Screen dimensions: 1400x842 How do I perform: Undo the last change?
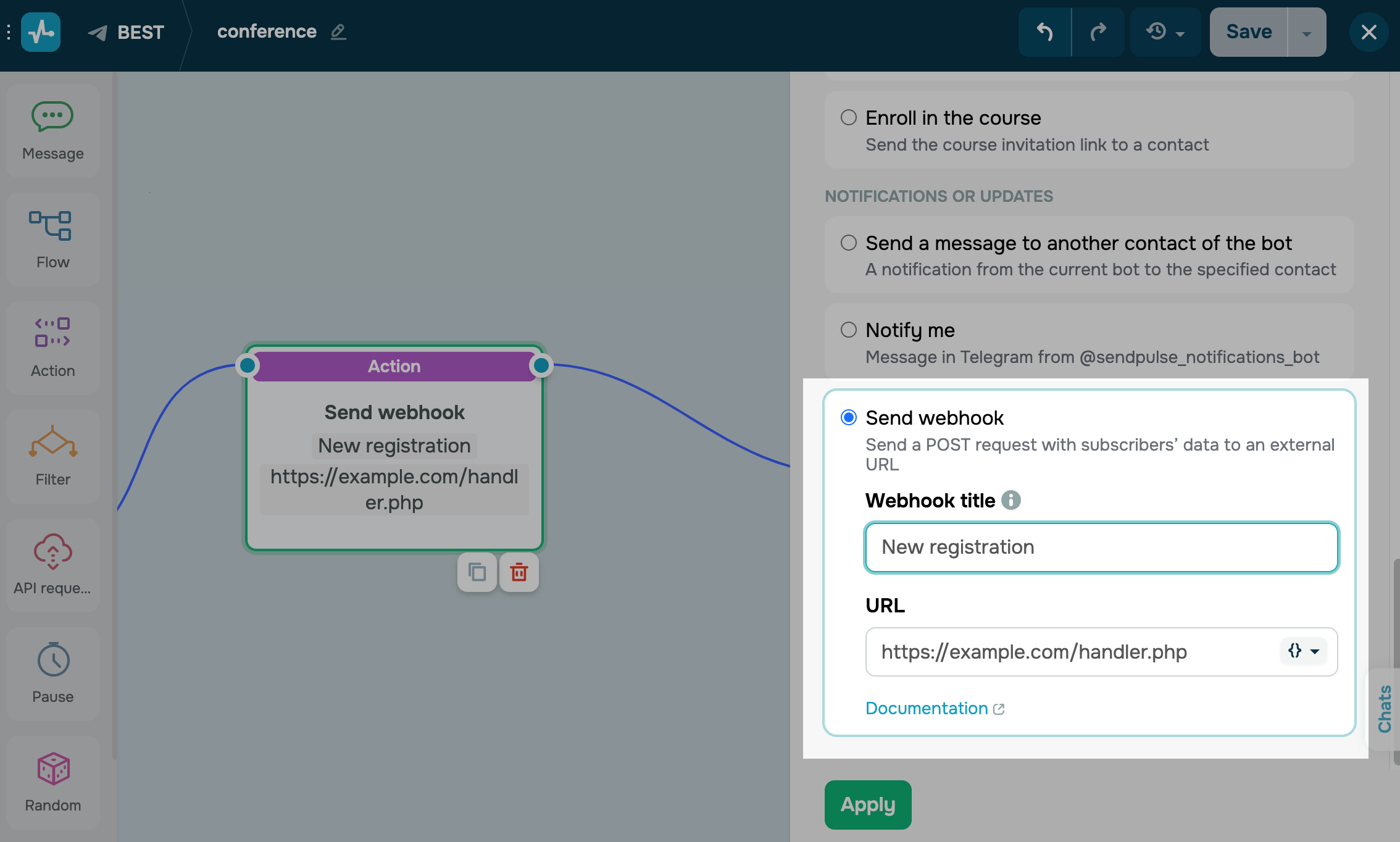[x=1044, y=32]
